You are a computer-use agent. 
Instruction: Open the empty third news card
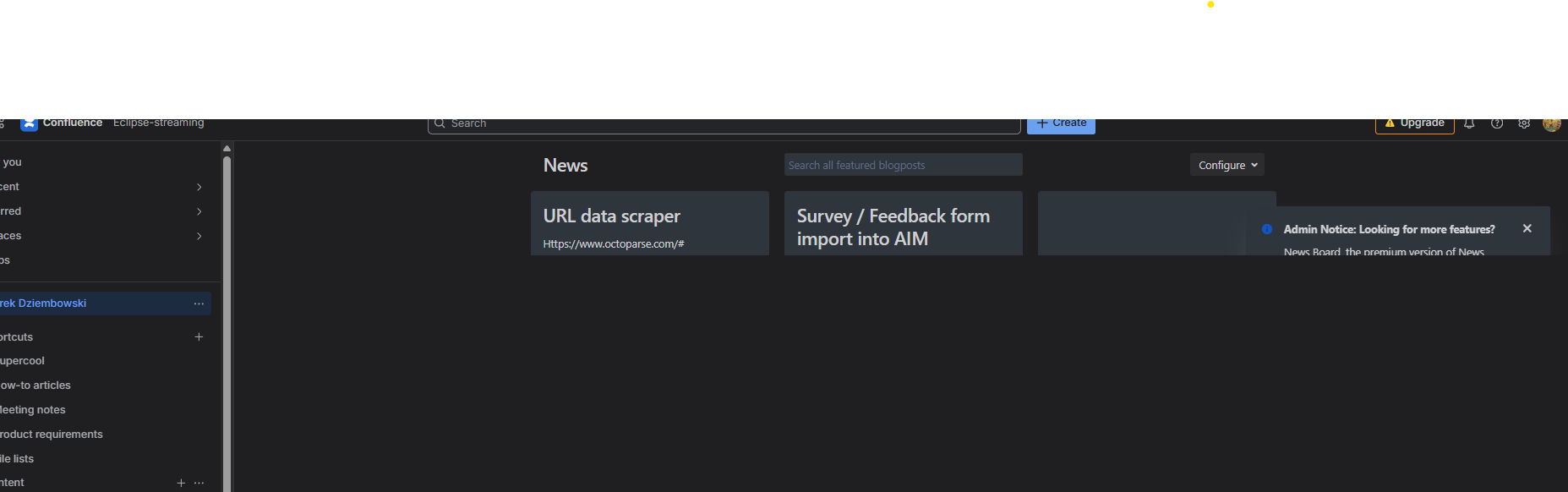1156,223
